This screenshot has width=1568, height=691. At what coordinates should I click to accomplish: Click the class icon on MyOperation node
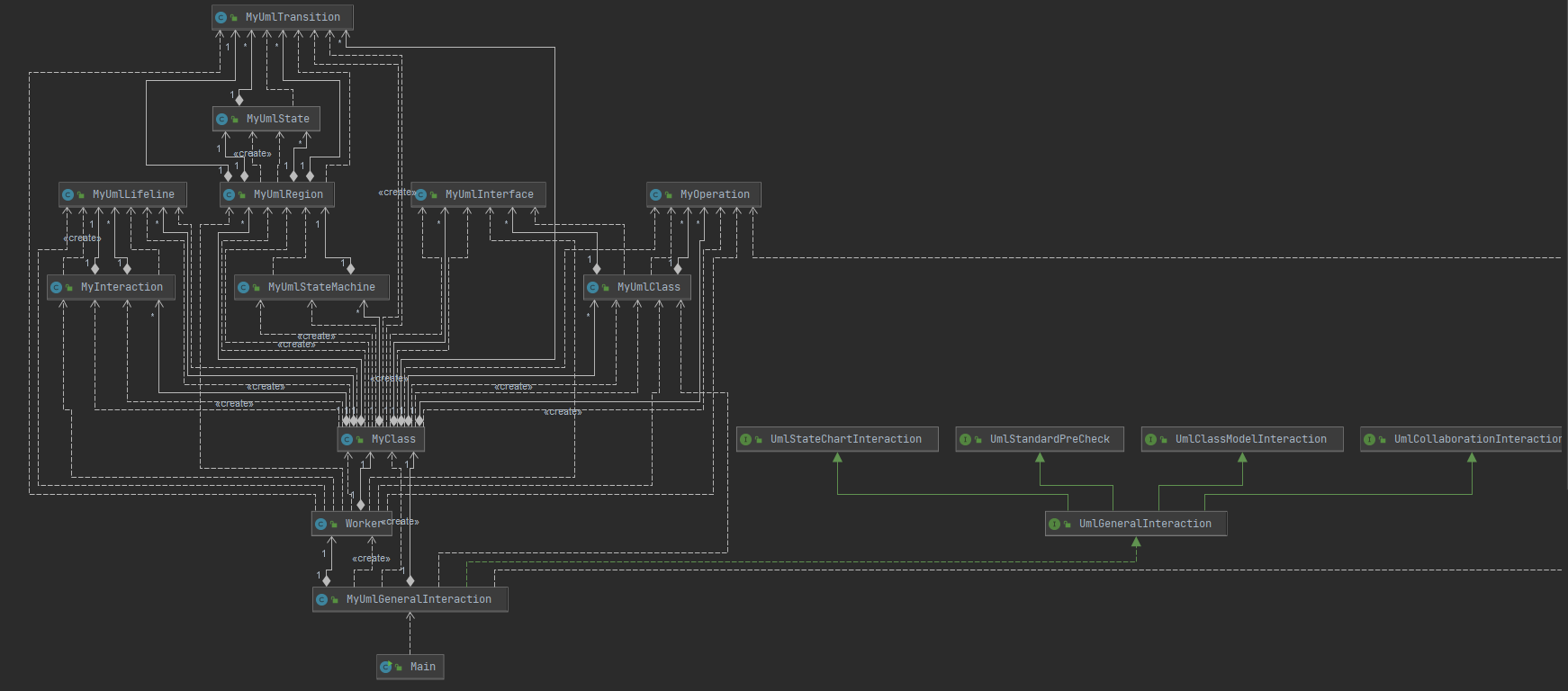click(x=655, y=194)
